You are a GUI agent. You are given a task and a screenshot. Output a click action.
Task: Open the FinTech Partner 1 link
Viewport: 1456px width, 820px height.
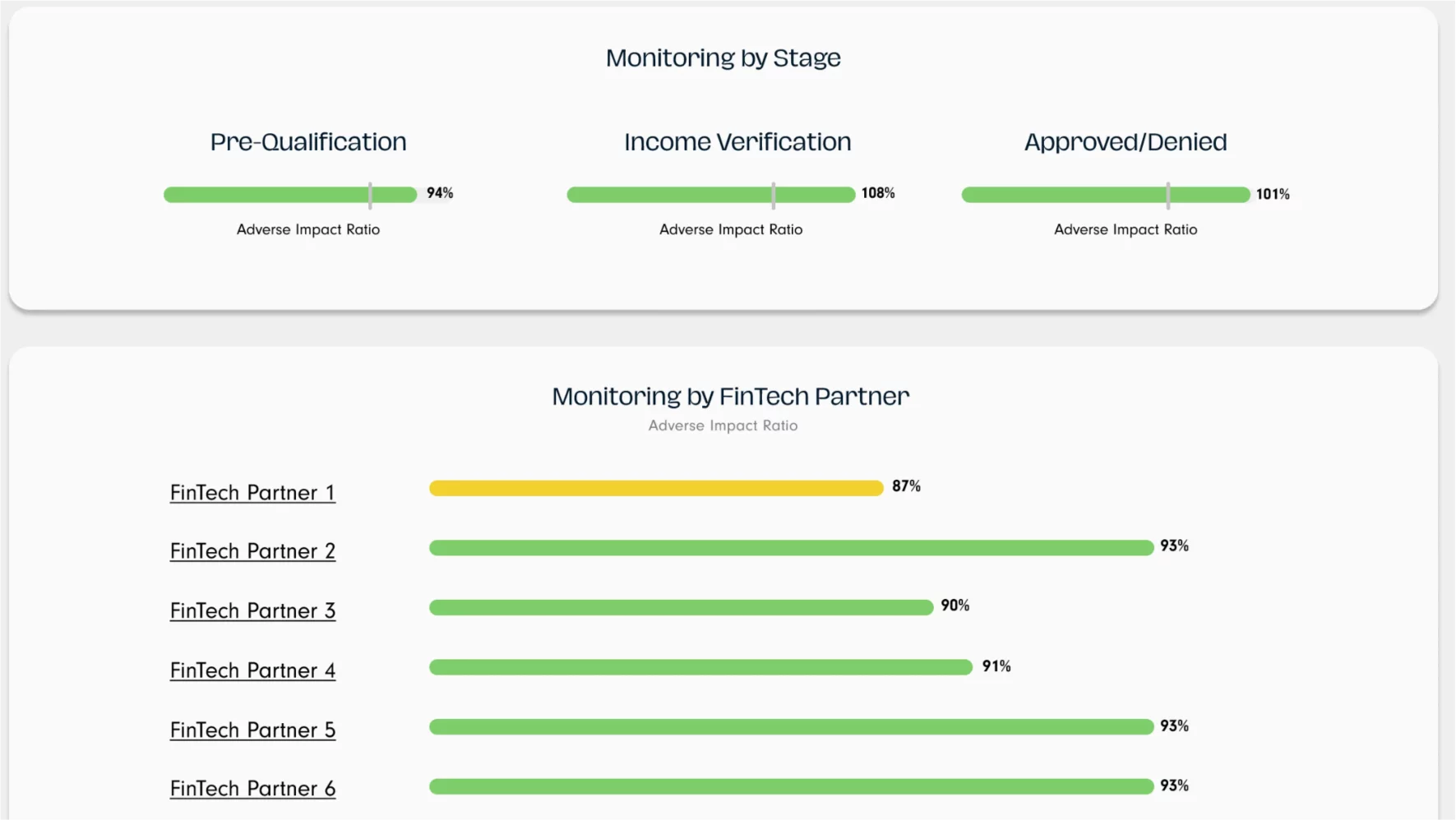click(252, 492)
